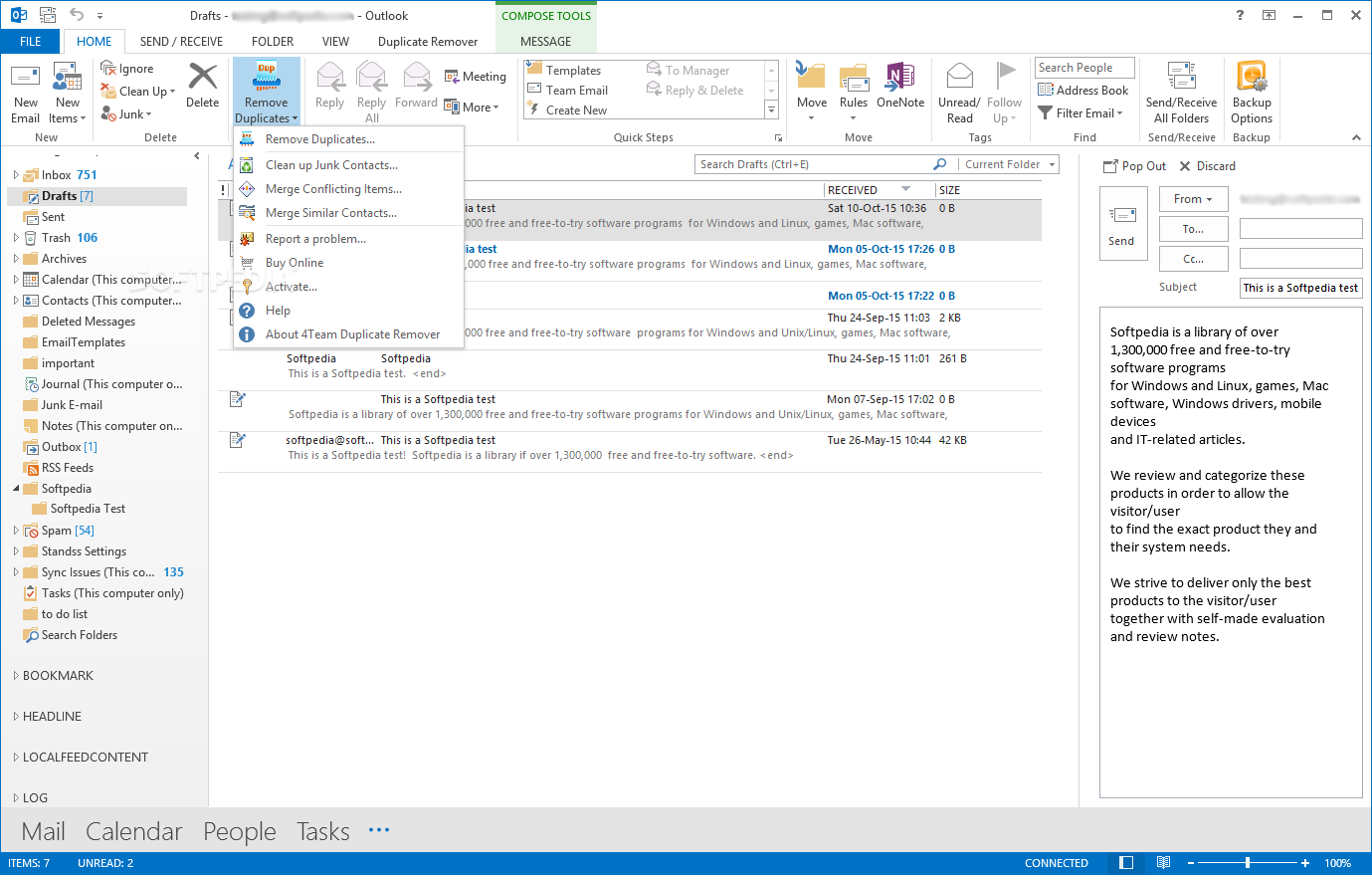Image resolution: width=1372 pixels, height=875 pixels.
Task: Click the Undo arrow in quick access toolbar
Action: 78,15
